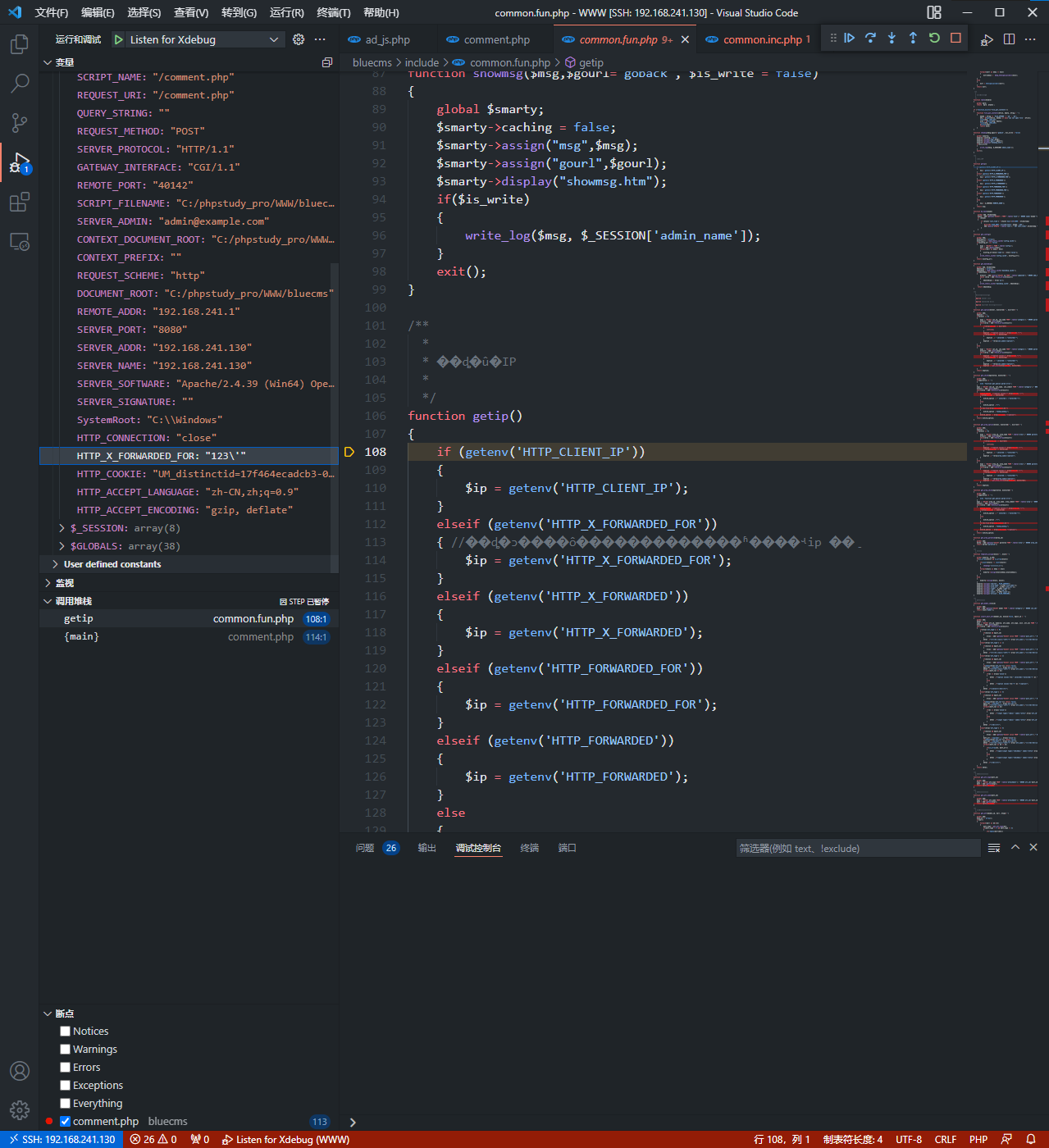Click the debug toolbar drag handle
The width and height of the screenshot is (1049, 1148).
click(833, 38)
